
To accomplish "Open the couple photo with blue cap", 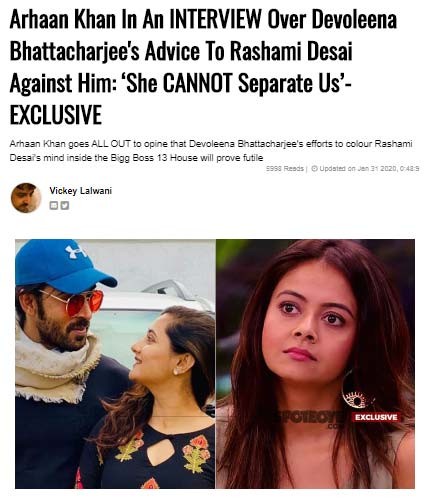I will coord(115,364).
